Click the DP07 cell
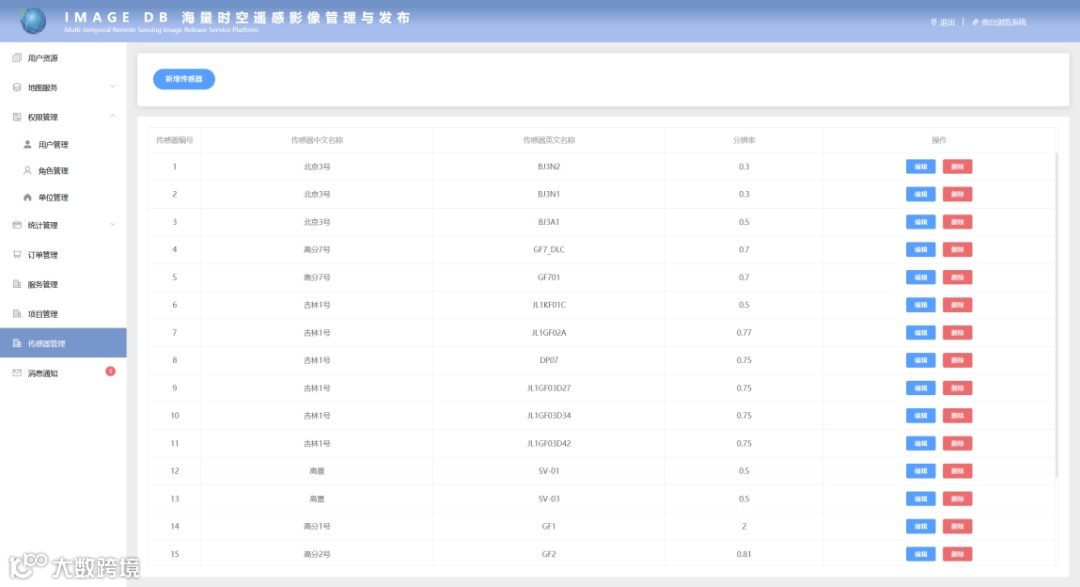 [549, 360]
